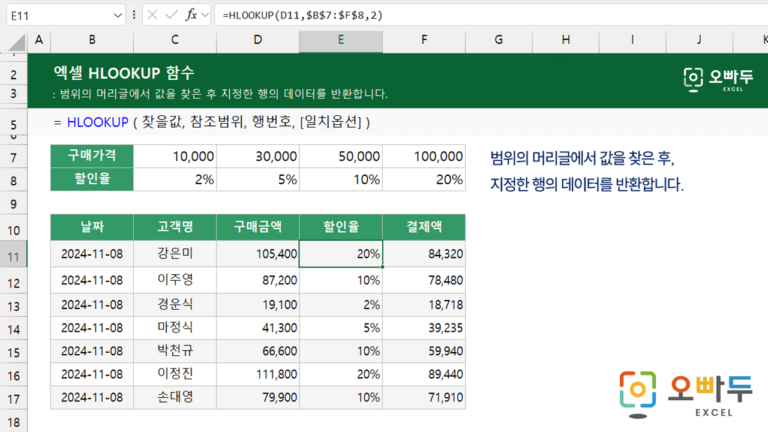Select row 17 header
The height and width of the screenshot is (432, 768).
coord(14,399)
